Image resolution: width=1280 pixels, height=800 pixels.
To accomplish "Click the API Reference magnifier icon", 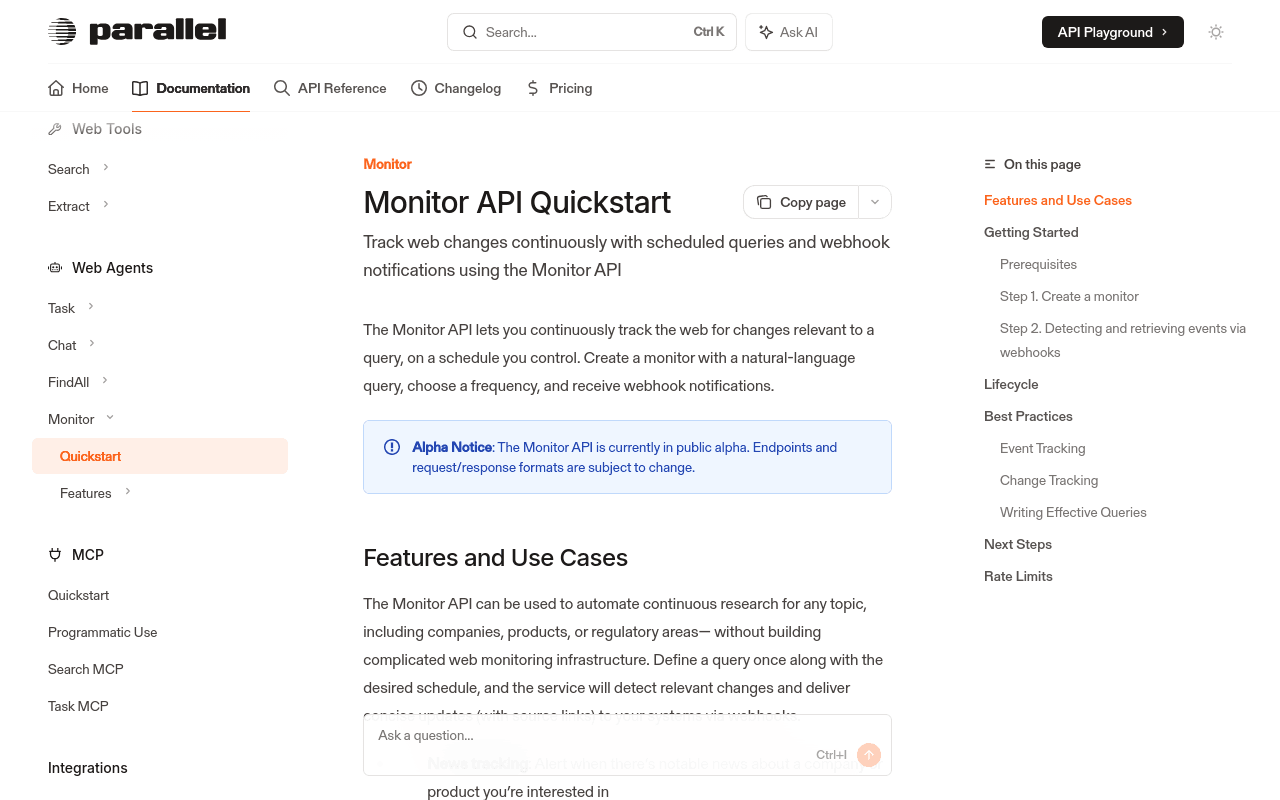I will coord(282,88).
